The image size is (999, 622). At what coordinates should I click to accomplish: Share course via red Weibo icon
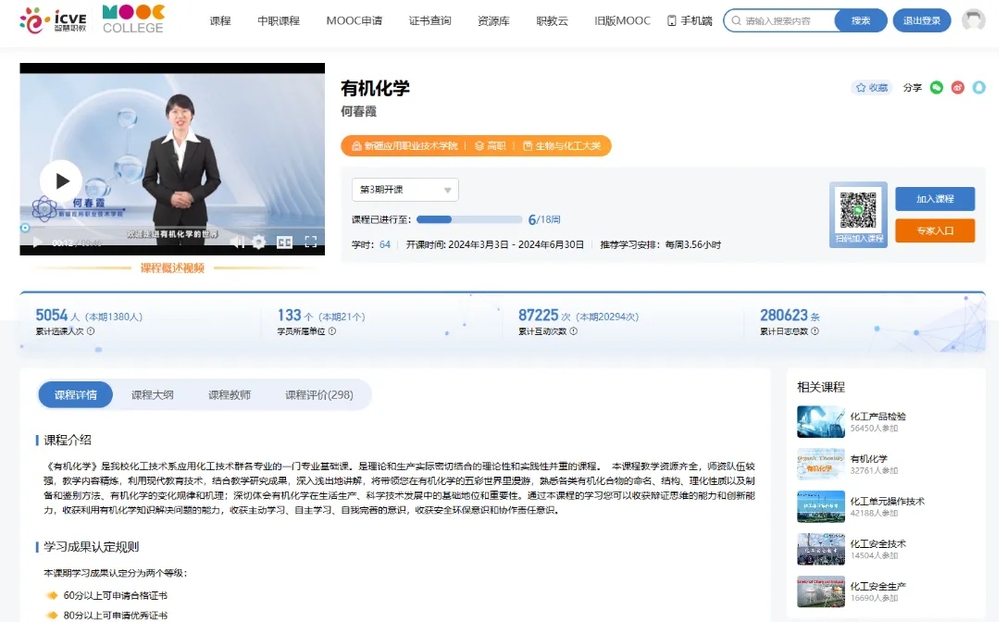pyautogui.click(x=958, y=88)
